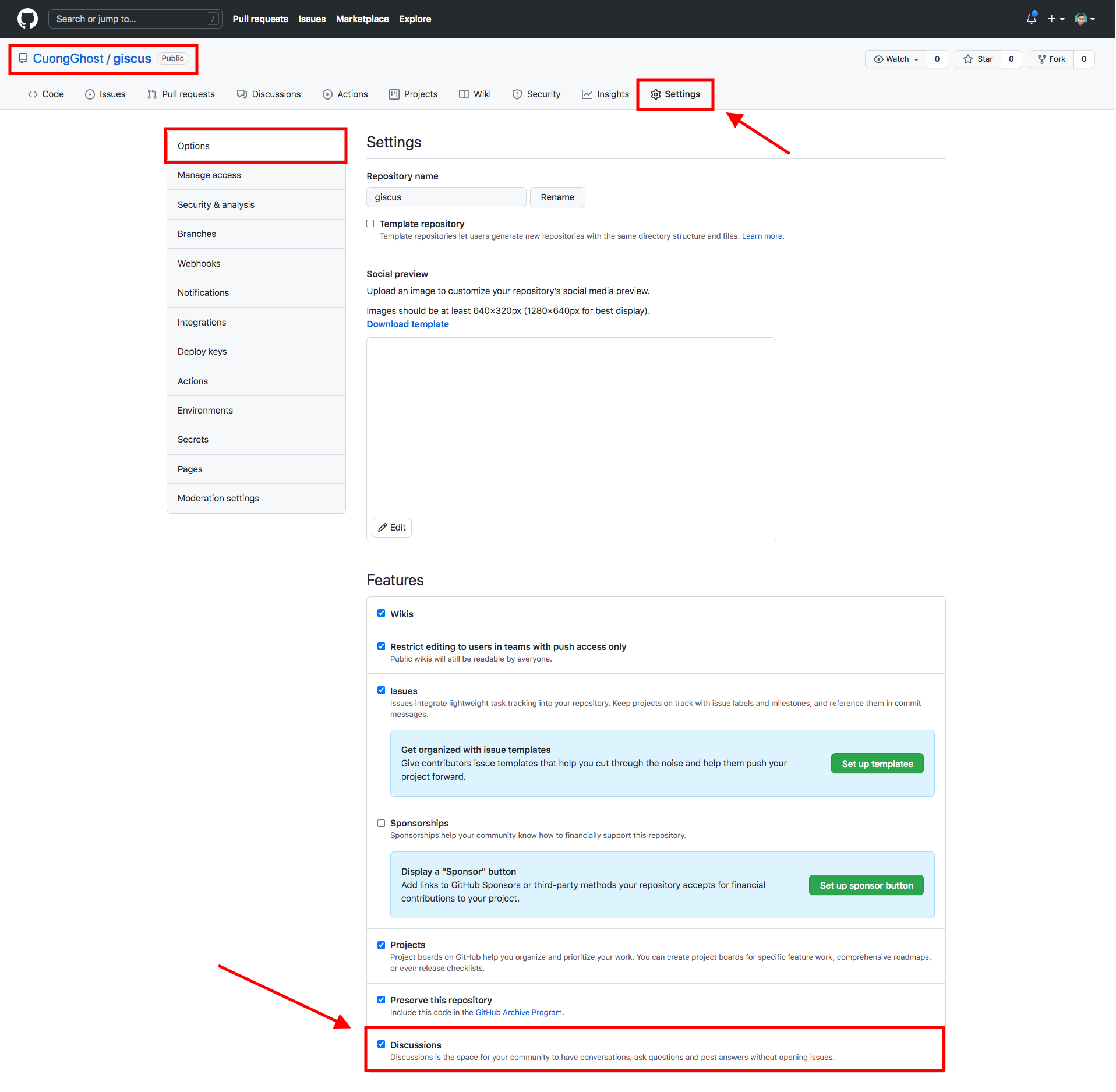Open the Pull requests repository tab
The image size is (1116, 1092).
pyautogui.click(x=181, y=94)
